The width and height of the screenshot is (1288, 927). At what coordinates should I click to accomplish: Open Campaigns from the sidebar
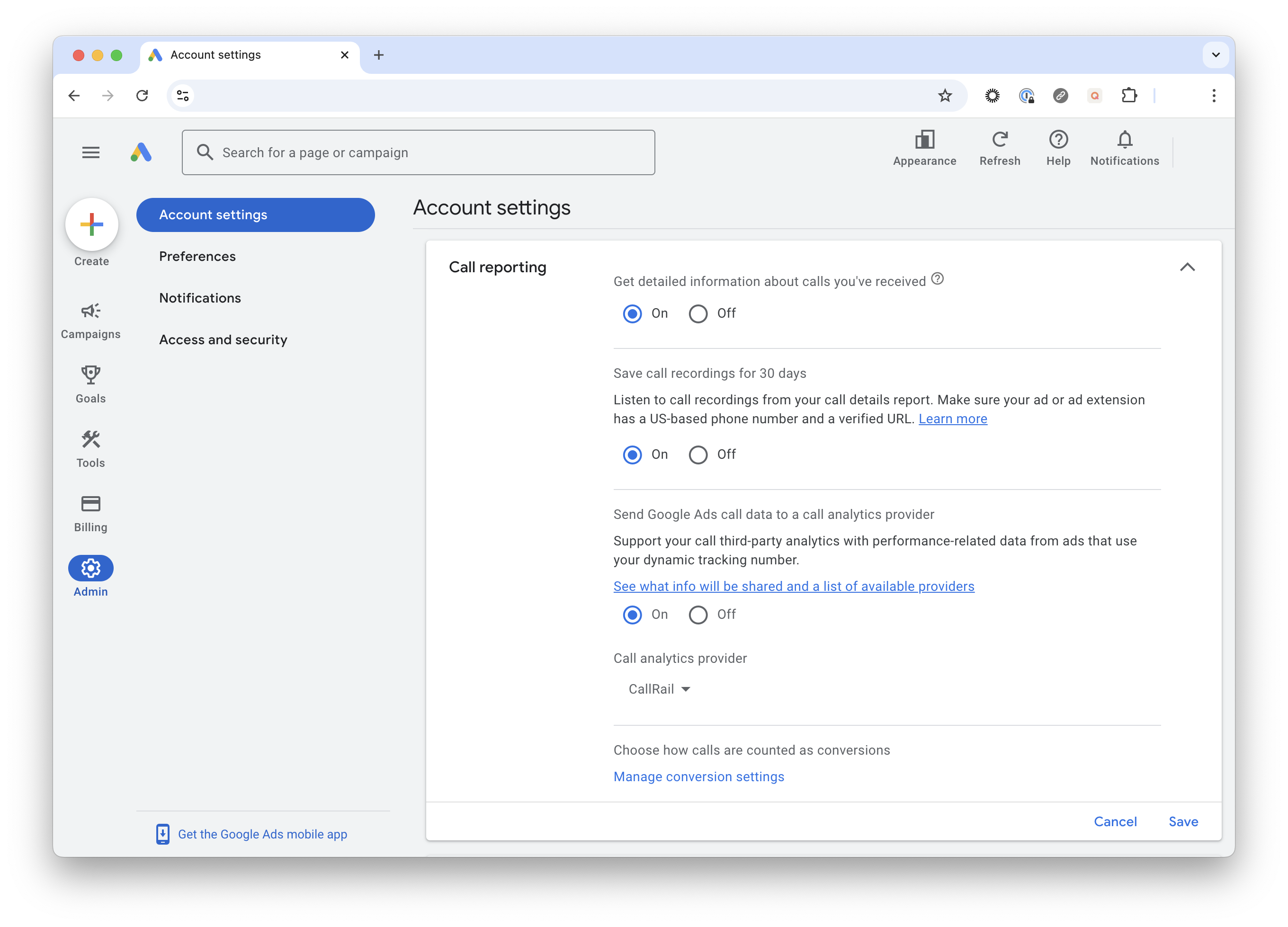pyautogui.click(x=91, y=321)
